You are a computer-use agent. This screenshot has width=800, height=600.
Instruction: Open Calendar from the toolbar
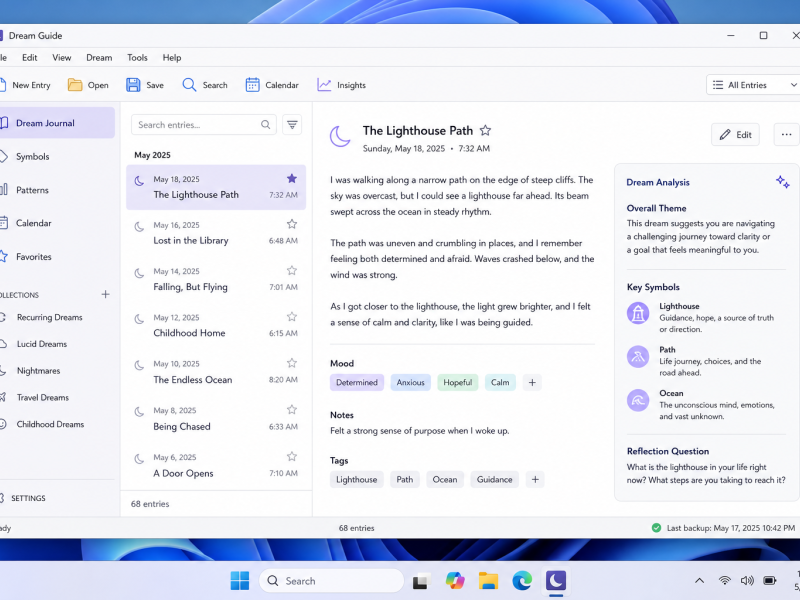271,85
